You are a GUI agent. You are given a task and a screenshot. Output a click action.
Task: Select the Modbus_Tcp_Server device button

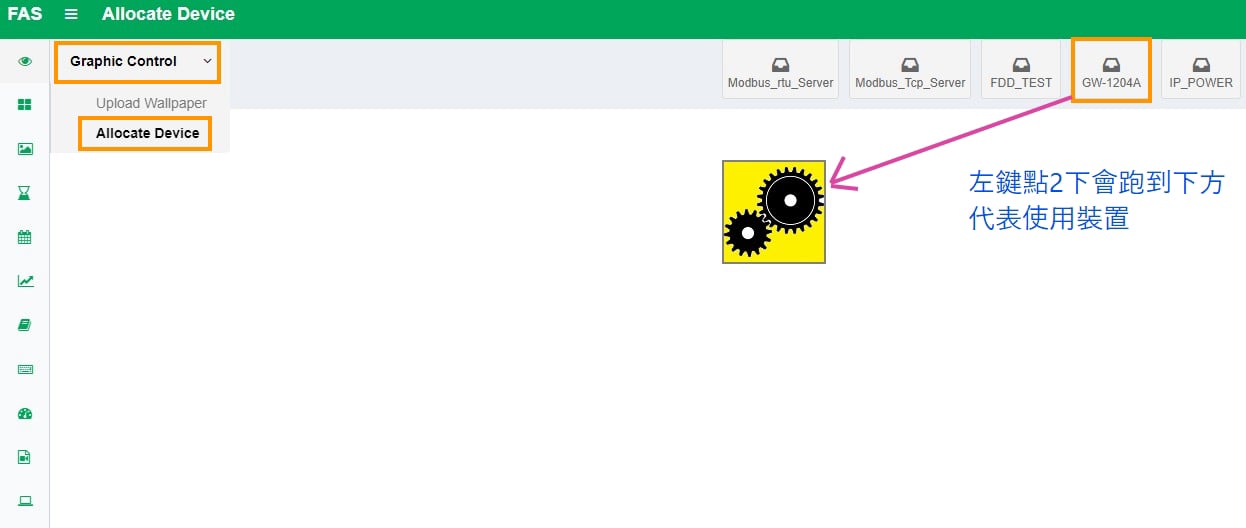[x=910, y=71]
